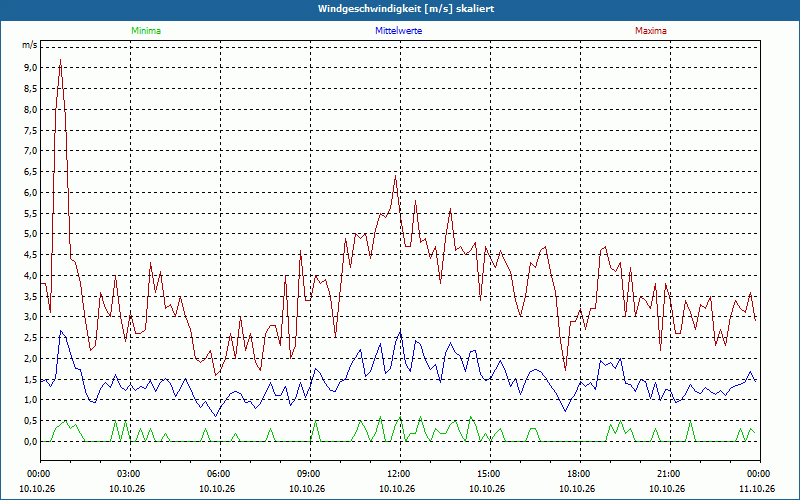This screenshot has width=800, height=500.
Task: Click the 7,0 y-axis value
Action: pyautogui.click(x=30, y=151)
